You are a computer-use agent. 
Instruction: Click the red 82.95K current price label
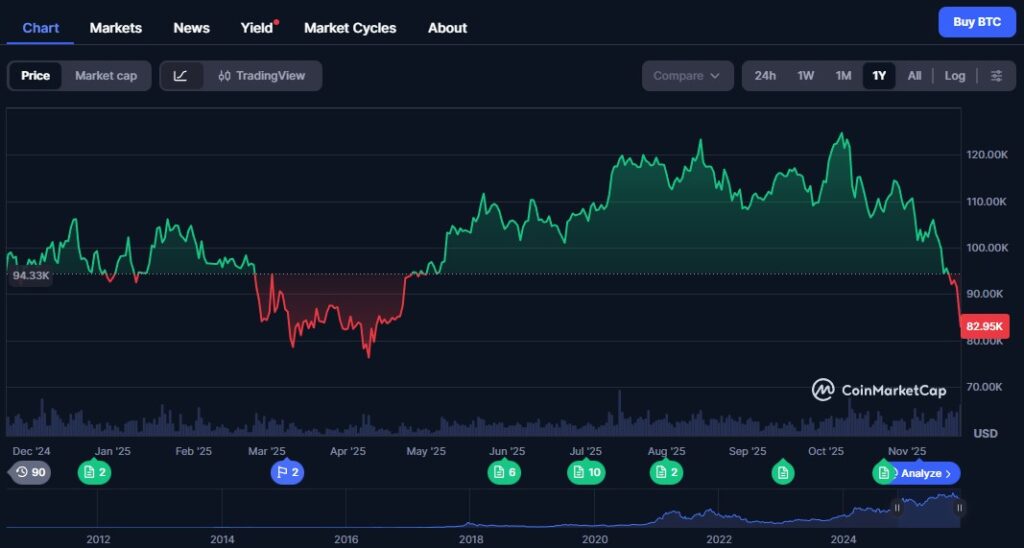(984, 326)
